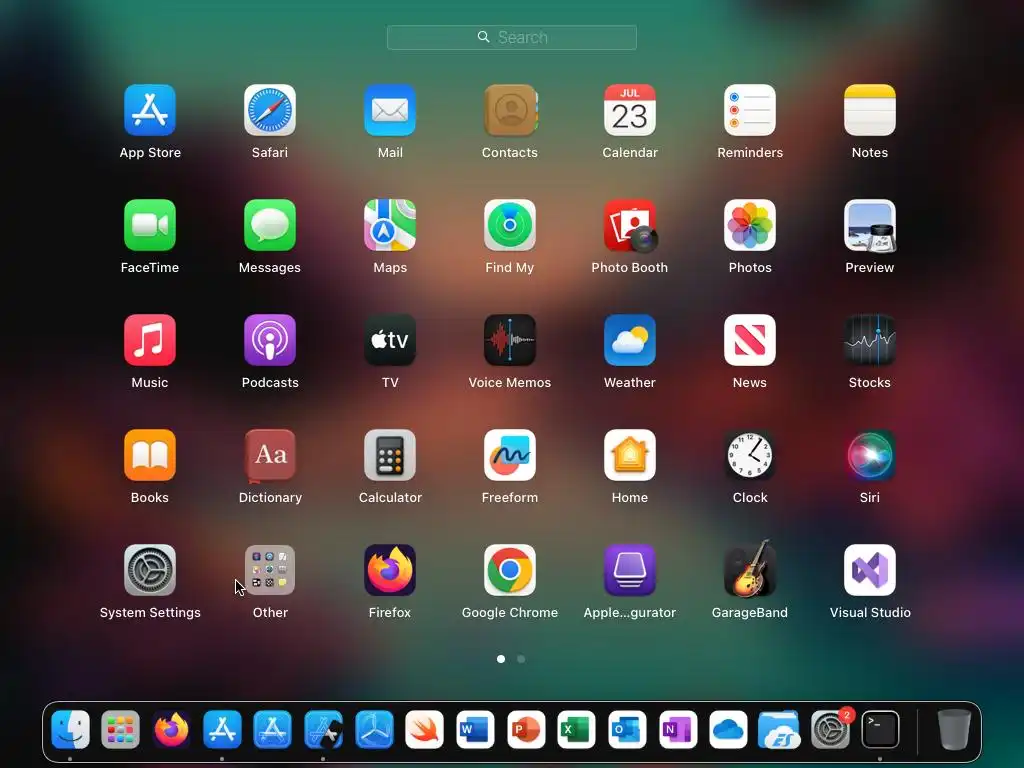Open Photo Booth
This screenshot has height=768, width=1024.
630,225
